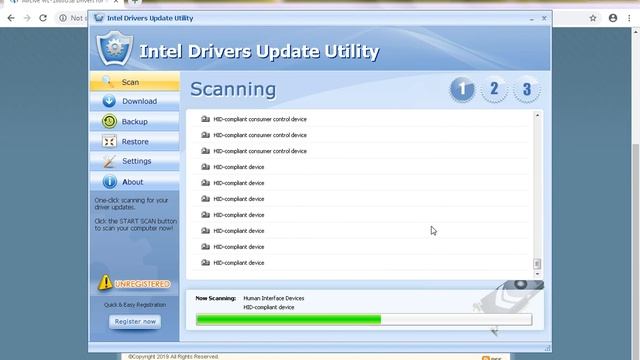Click the browser back button
Image resolution: width=640 pixels, height=360 pixels.
tap(11, 18)
